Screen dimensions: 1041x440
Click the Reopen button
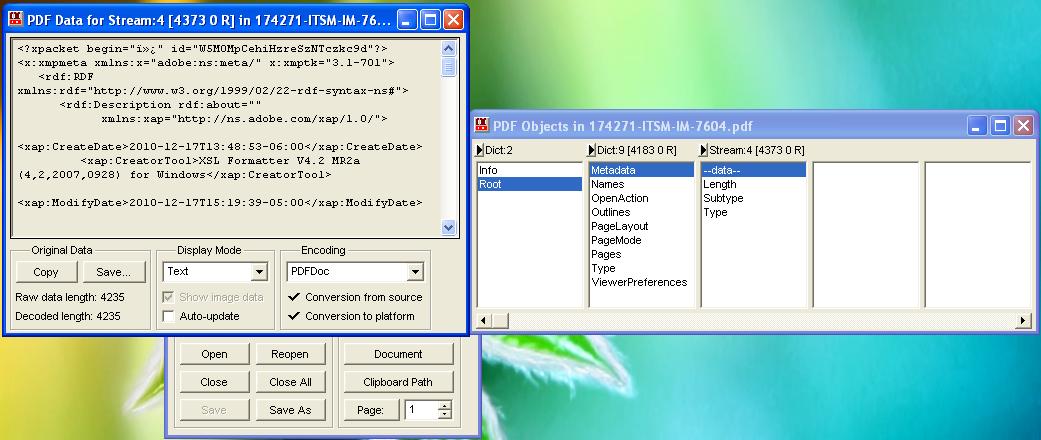coord(289,354)
